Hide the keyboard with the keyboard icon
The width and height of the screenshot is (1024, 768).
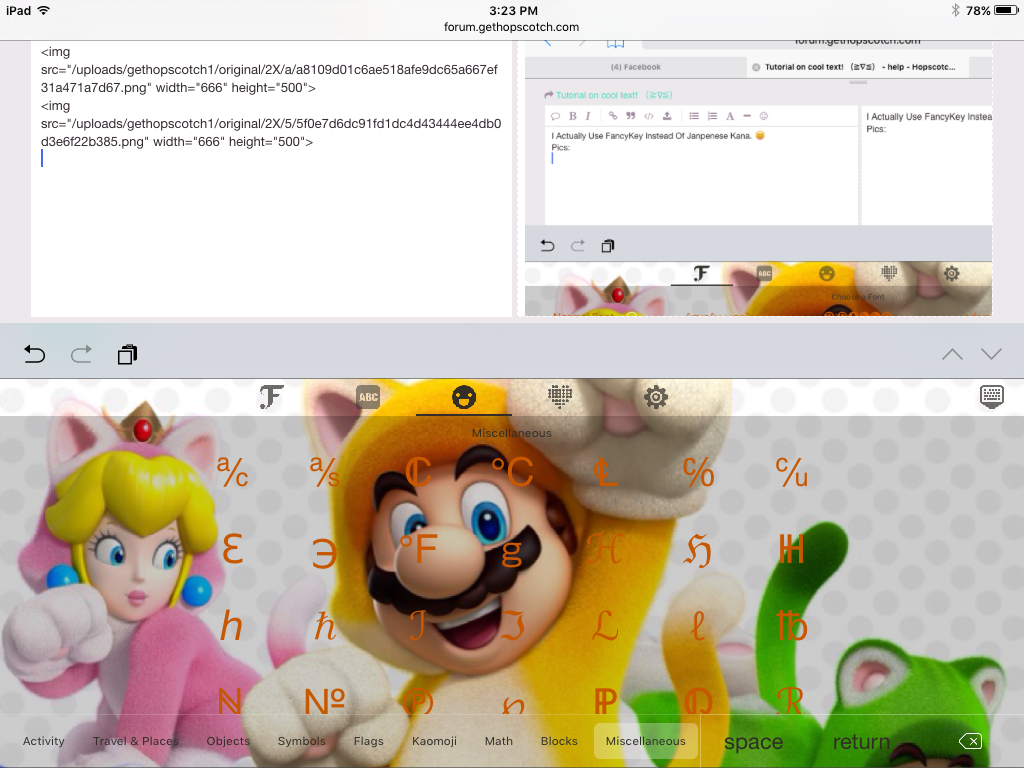[x=991, y=396]
